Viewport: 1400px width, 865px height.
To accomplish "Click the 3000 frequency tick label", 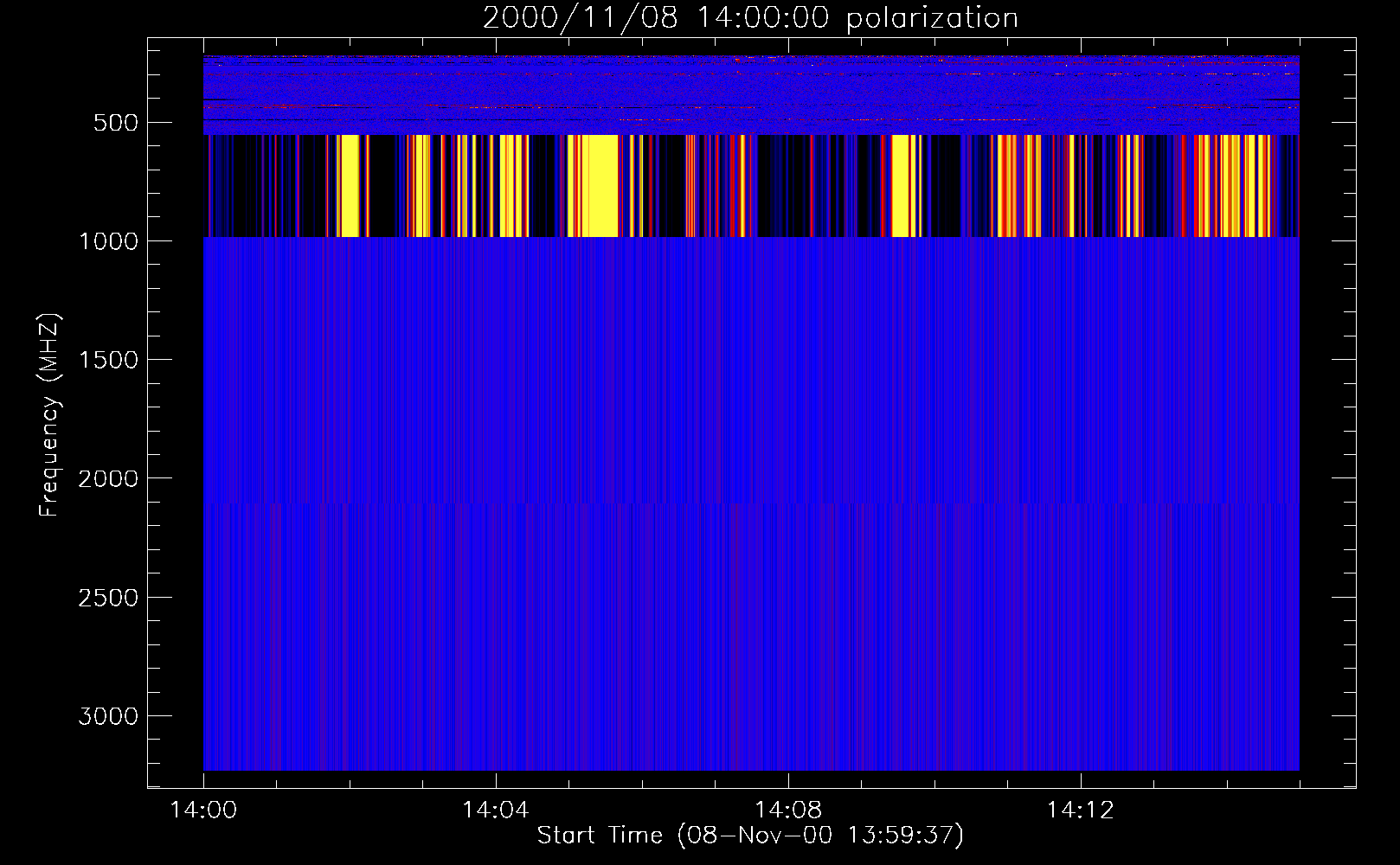I will tap(108, 716).
